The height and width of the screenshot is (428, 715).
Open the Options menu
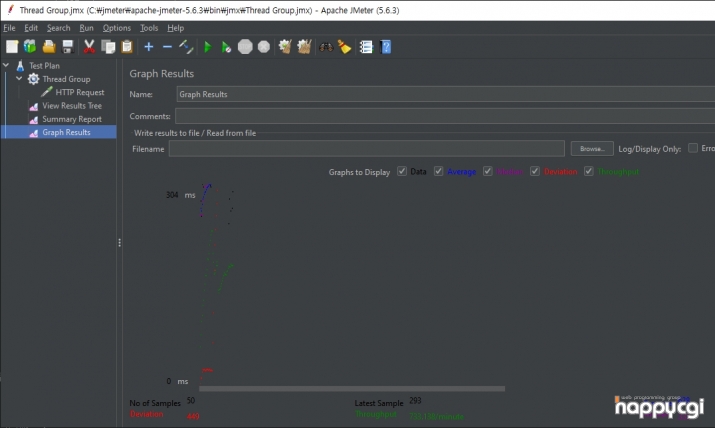pyautogui.click(x=117, y=28)
